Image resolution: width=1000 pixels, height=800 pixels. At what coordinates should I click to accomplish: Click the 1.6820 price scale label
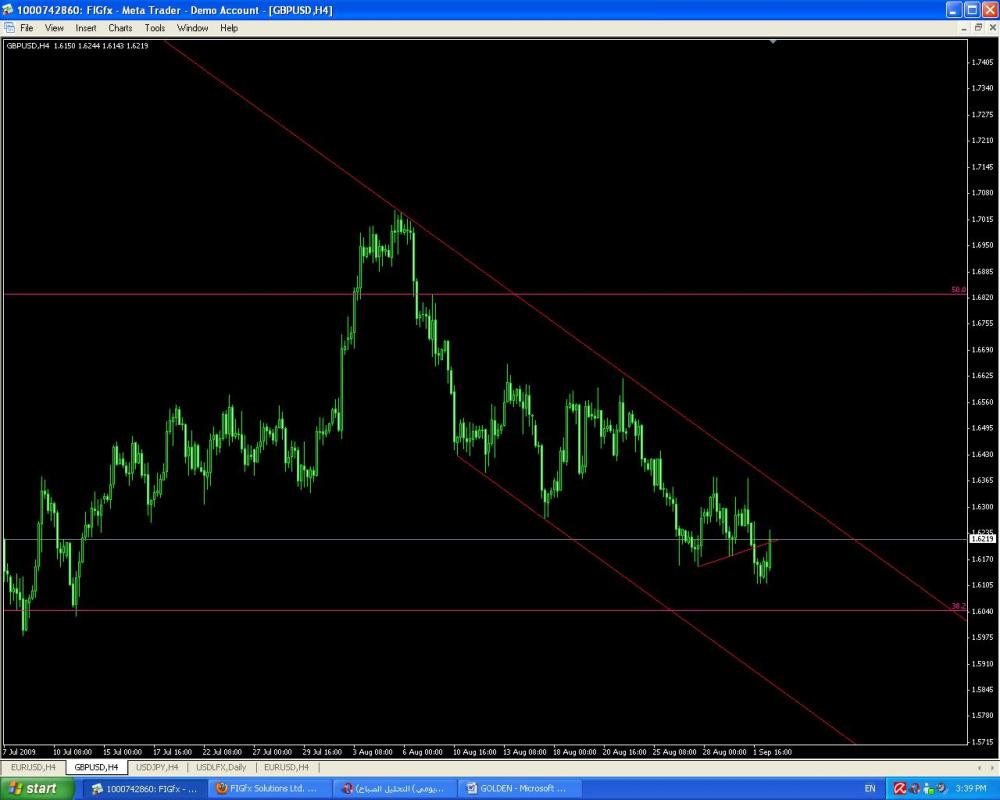(x=982, y=297)
